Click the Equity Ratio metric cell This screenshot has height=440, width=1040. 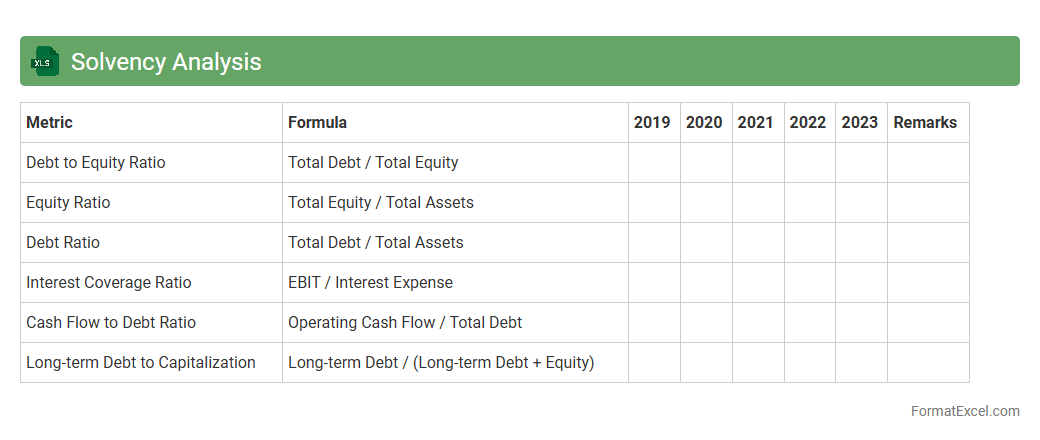click(x=68, y=203)
